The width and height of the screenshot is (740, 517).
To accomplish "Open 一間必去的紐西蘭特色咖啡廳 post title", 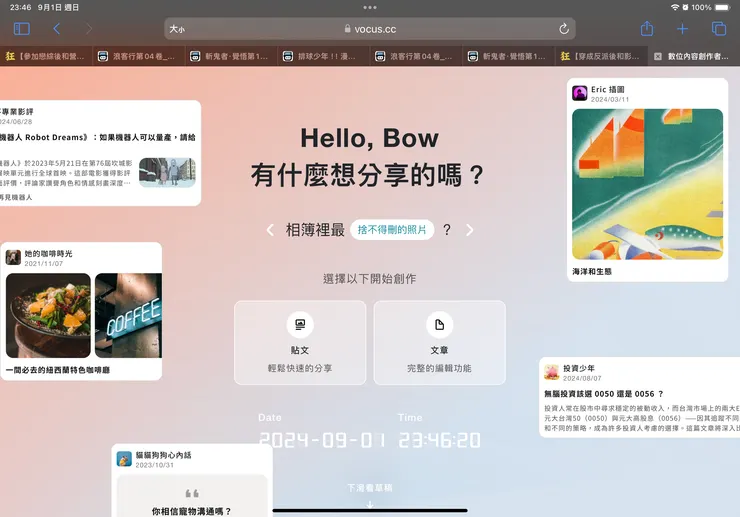I will point(58,370).
